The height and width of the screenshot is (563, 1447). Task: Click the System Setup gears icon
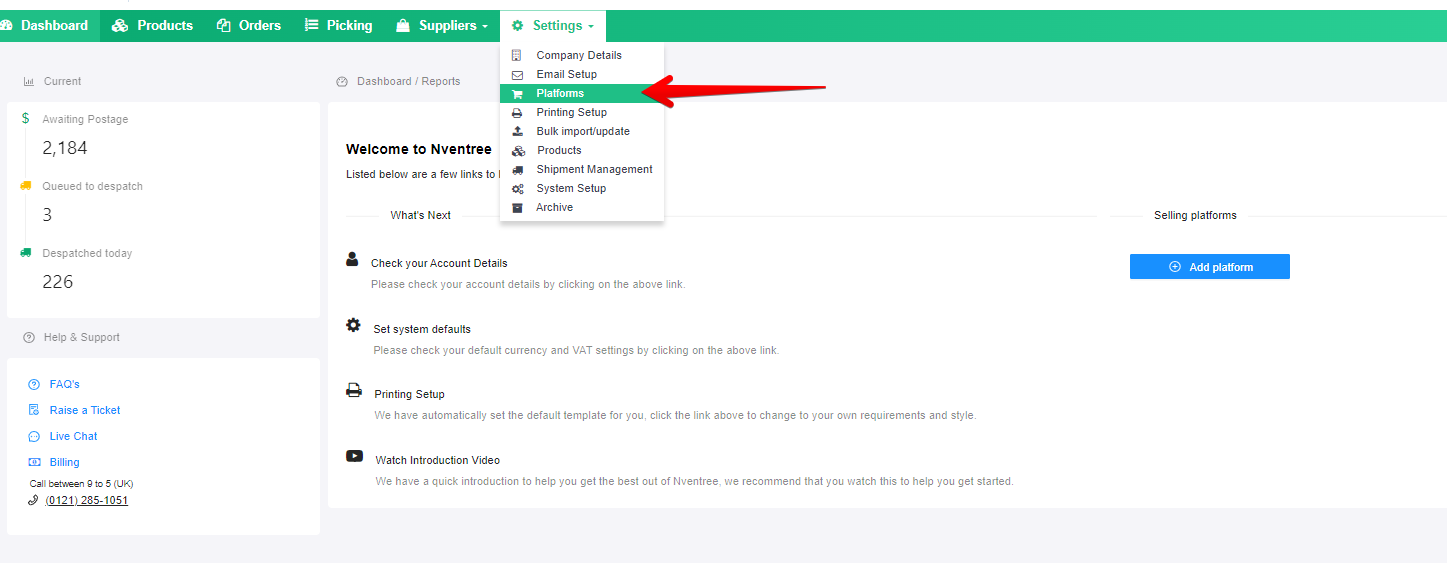(517, 189)
